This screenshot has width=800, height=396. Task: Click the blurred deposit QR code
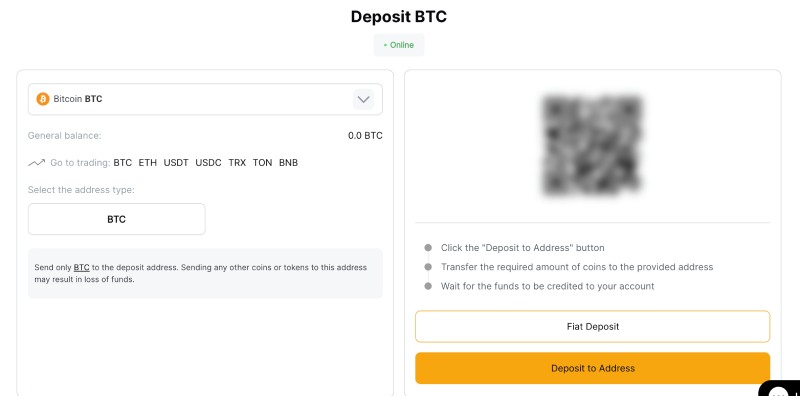coord(592,145)
